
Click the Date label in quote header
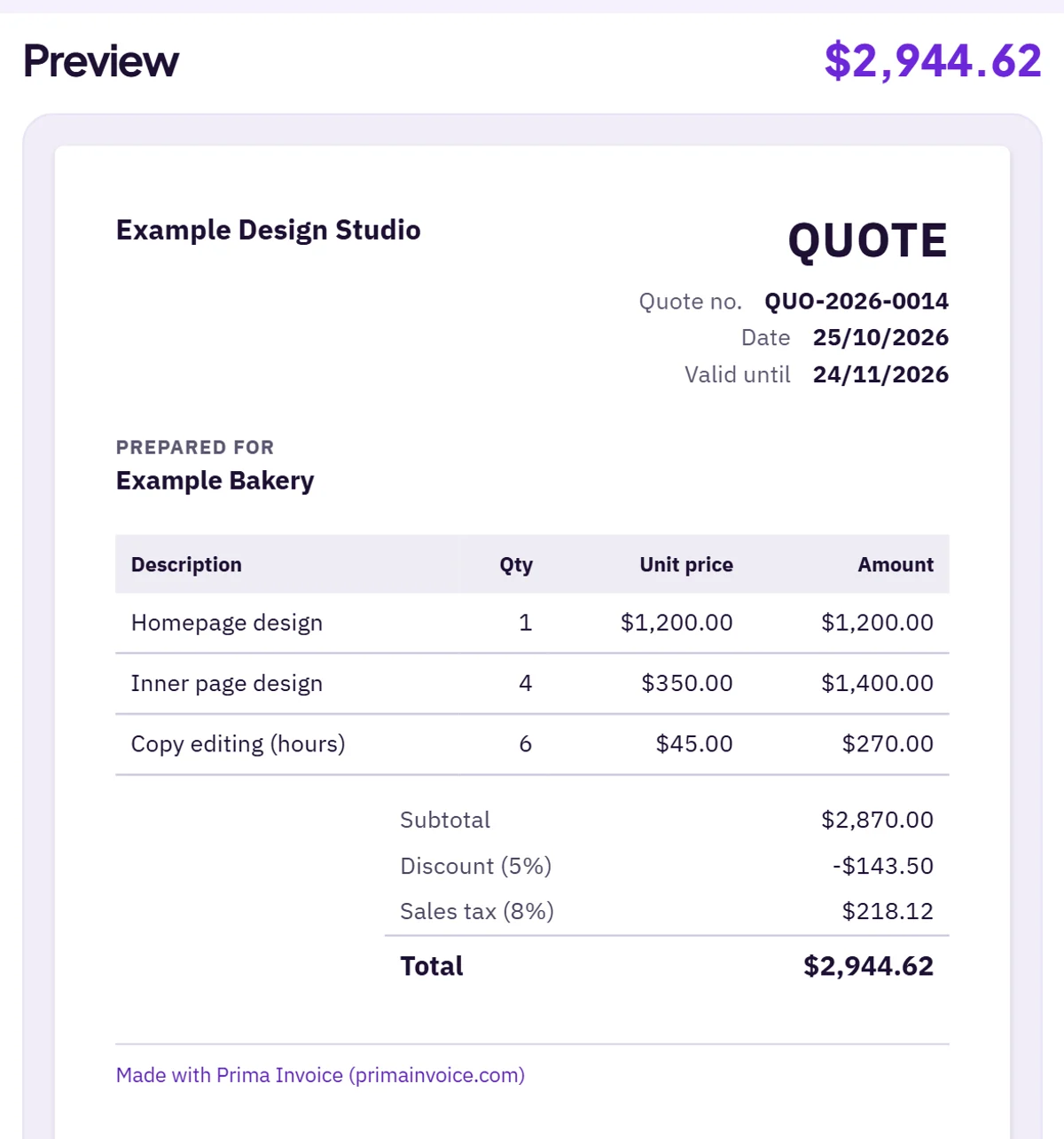point(766,338)
